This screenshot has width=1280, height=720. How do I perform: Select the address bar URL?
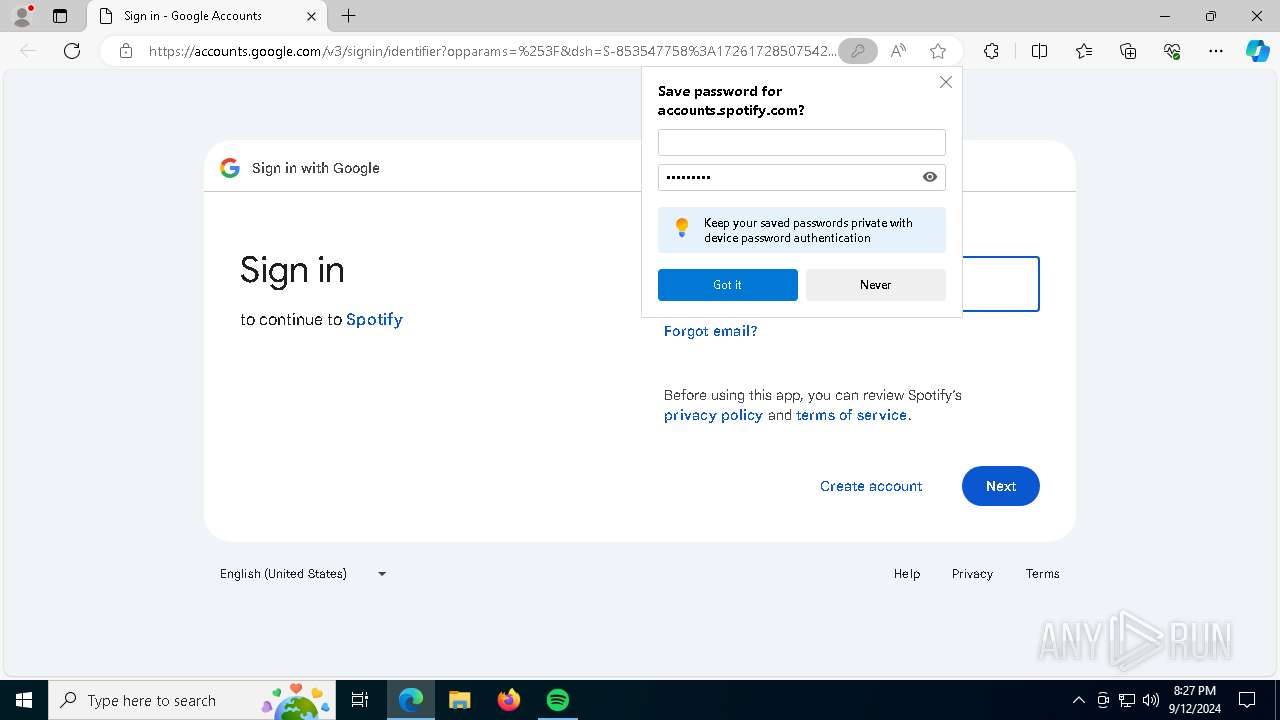pyautogui.click(x=492, y=51)
